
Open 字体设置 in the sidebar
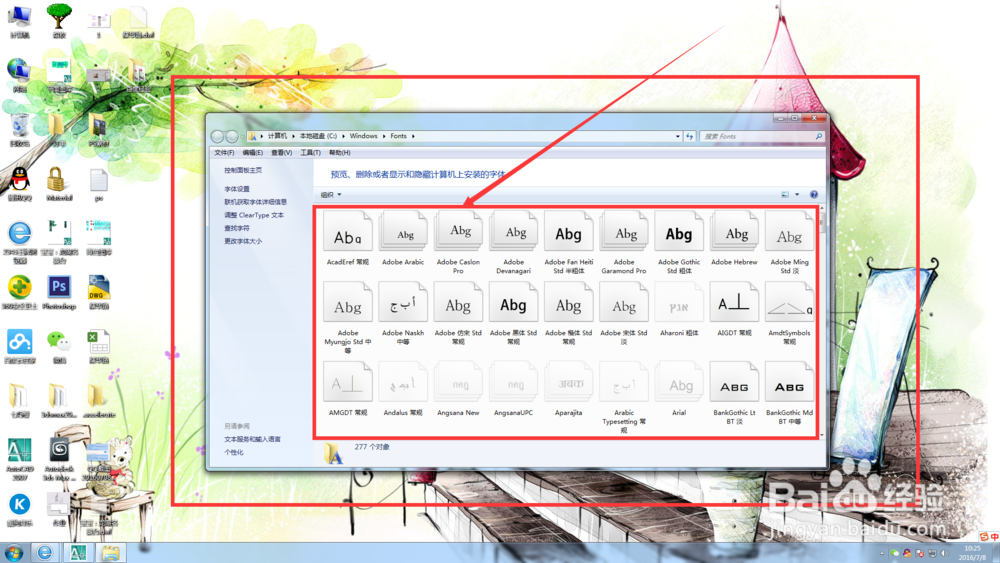coord(237,189)
